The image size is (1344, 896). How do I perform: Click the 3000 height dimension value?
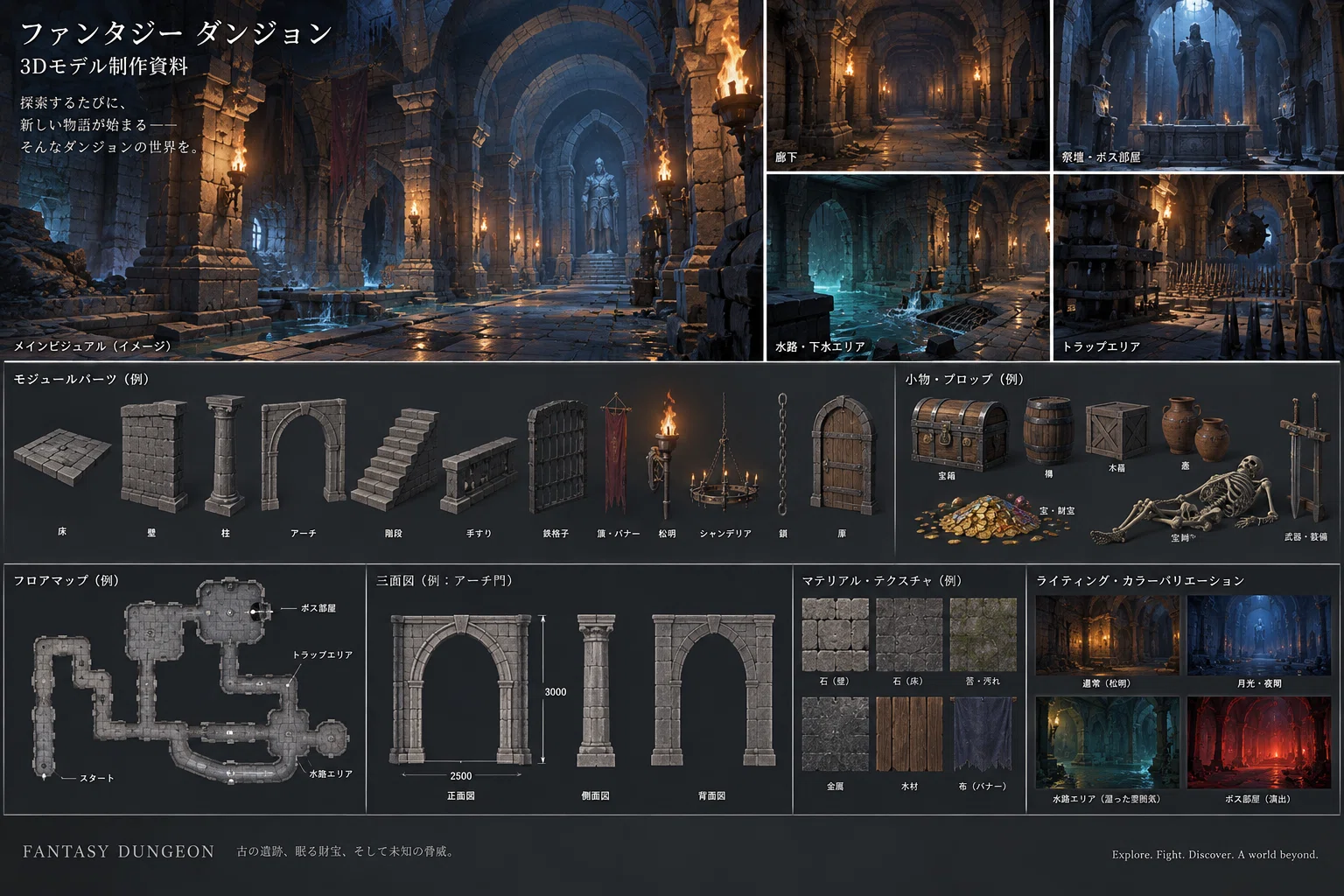coord(556,692)
